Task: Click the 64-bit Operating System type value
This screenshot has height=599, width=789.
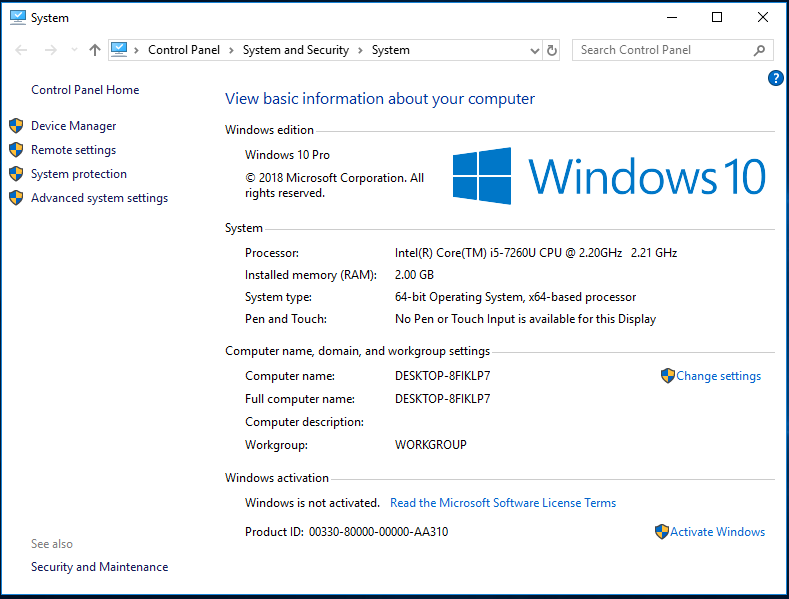Action: [x=515, y=297]
